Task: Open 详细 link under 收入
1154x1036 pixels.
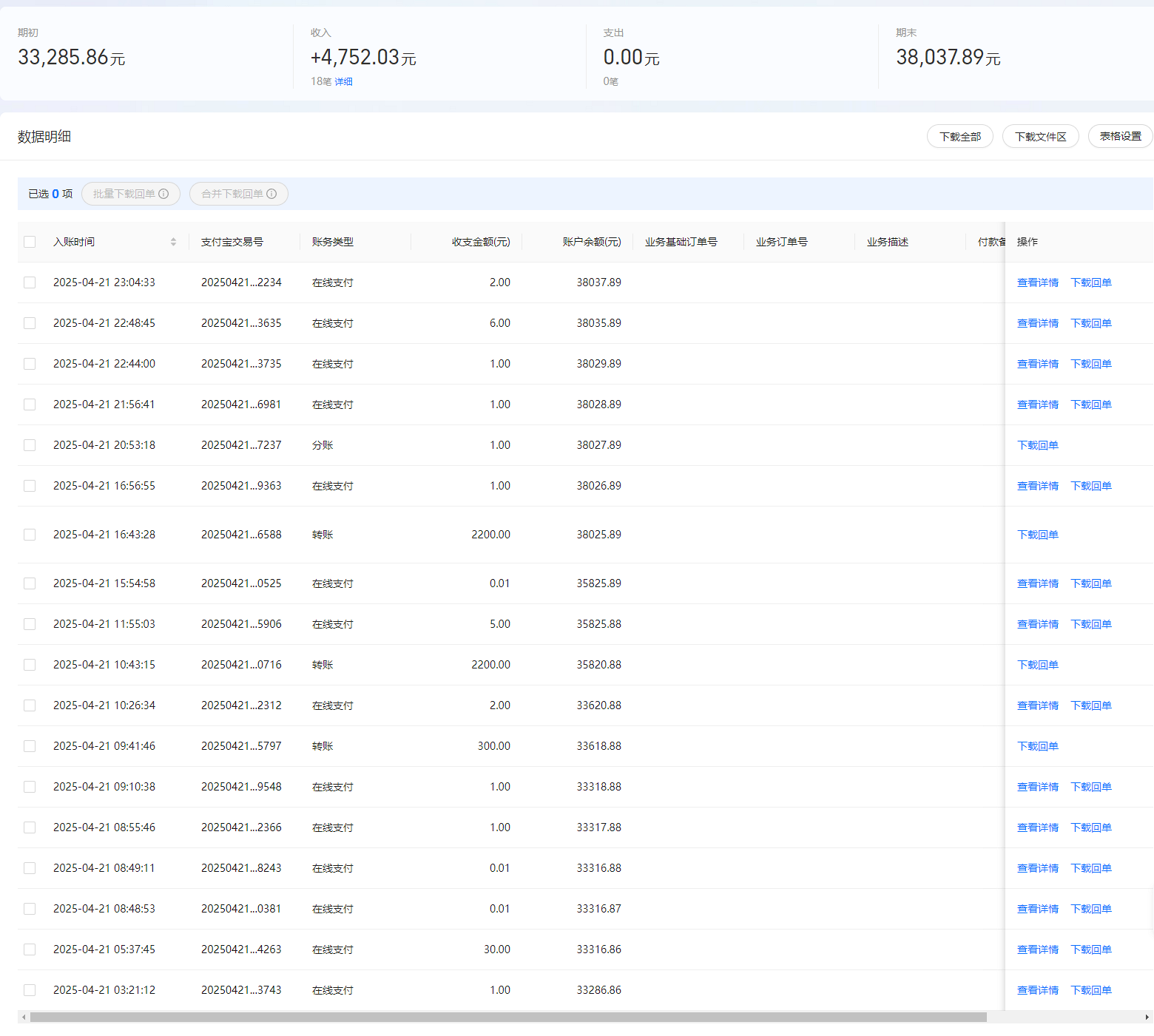Action: (x=343, y=82)
